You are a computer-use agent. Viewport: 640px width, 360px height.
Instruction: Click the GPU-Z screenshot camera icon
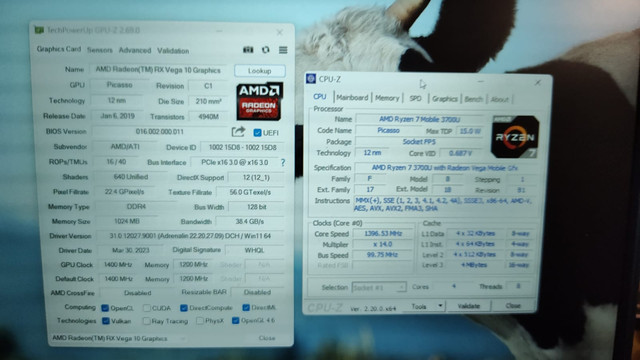pos(248,50)
